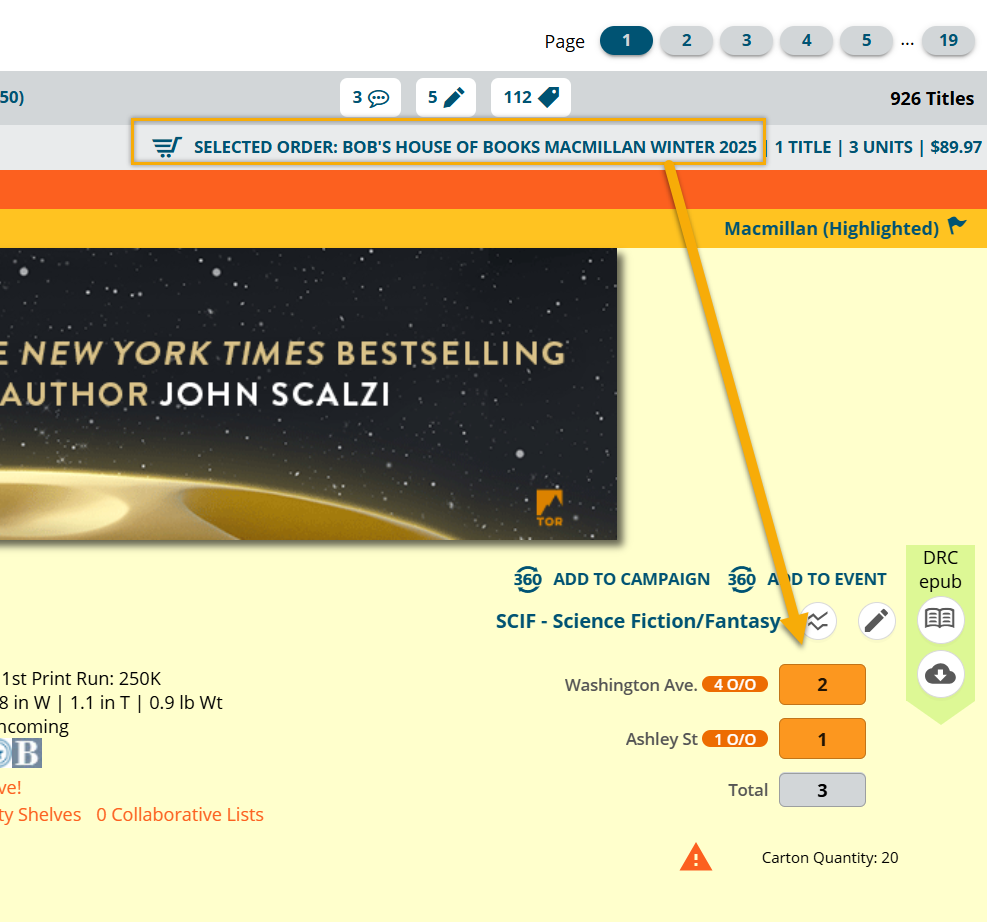Click the Macmillan highlight flag icon
Screen dimensions: 987x922
957,225
